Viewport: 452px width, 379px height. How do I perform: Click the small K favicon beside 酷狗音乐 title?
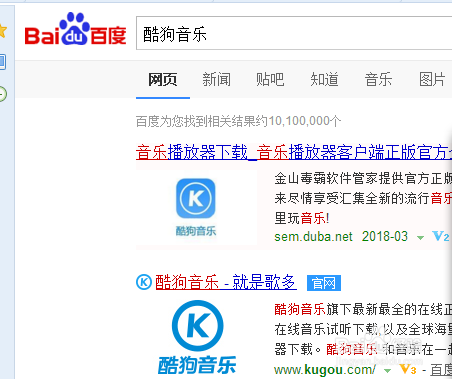point(144,282)
